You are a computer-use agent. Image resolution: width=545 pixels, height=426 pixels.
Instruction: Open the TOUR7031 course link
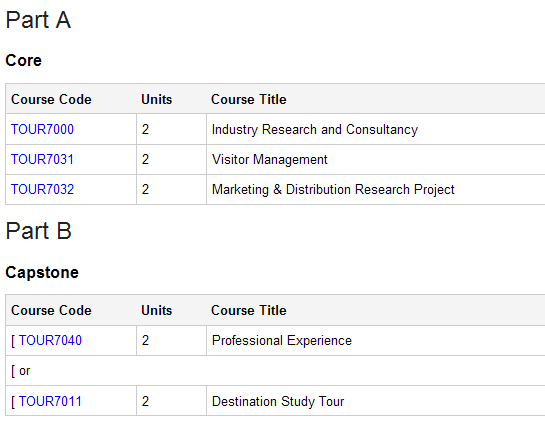[42, 159]
